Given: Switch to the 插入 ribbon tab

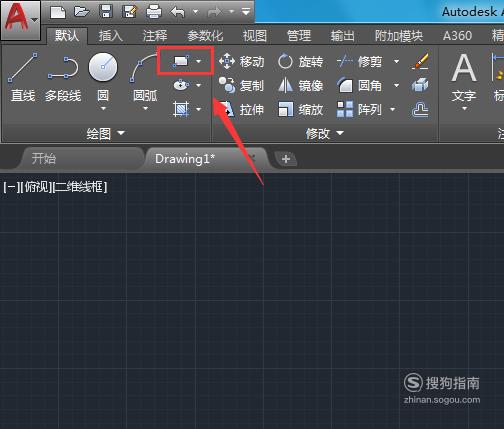Looking at the screenshot, I should coord(111,36).
